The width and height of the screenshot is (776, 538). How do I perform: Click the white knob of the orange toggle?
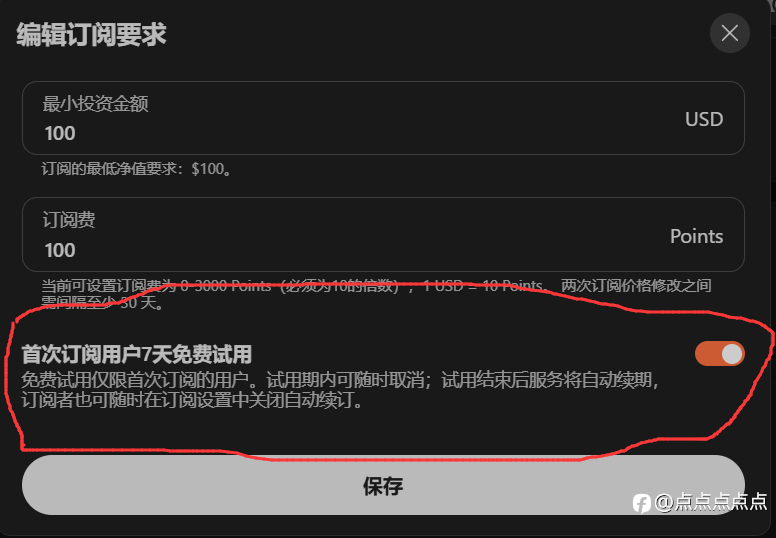coord(731,354)
